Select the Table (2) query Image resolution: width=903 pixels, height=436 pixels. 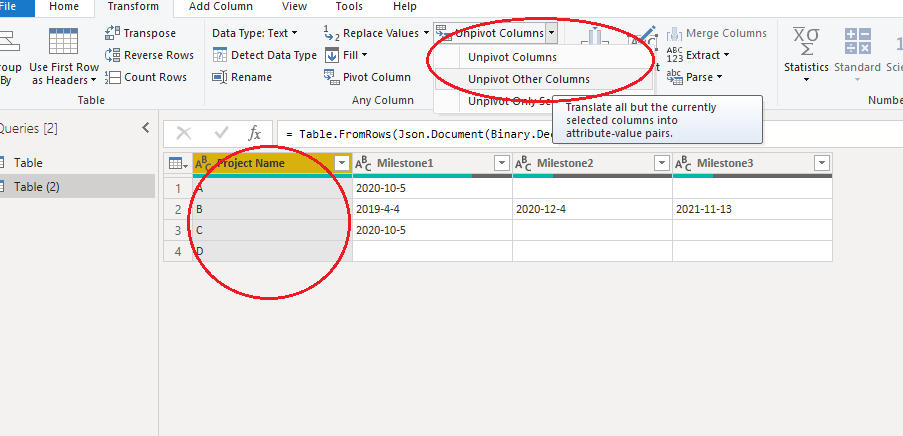click(36, 187)
